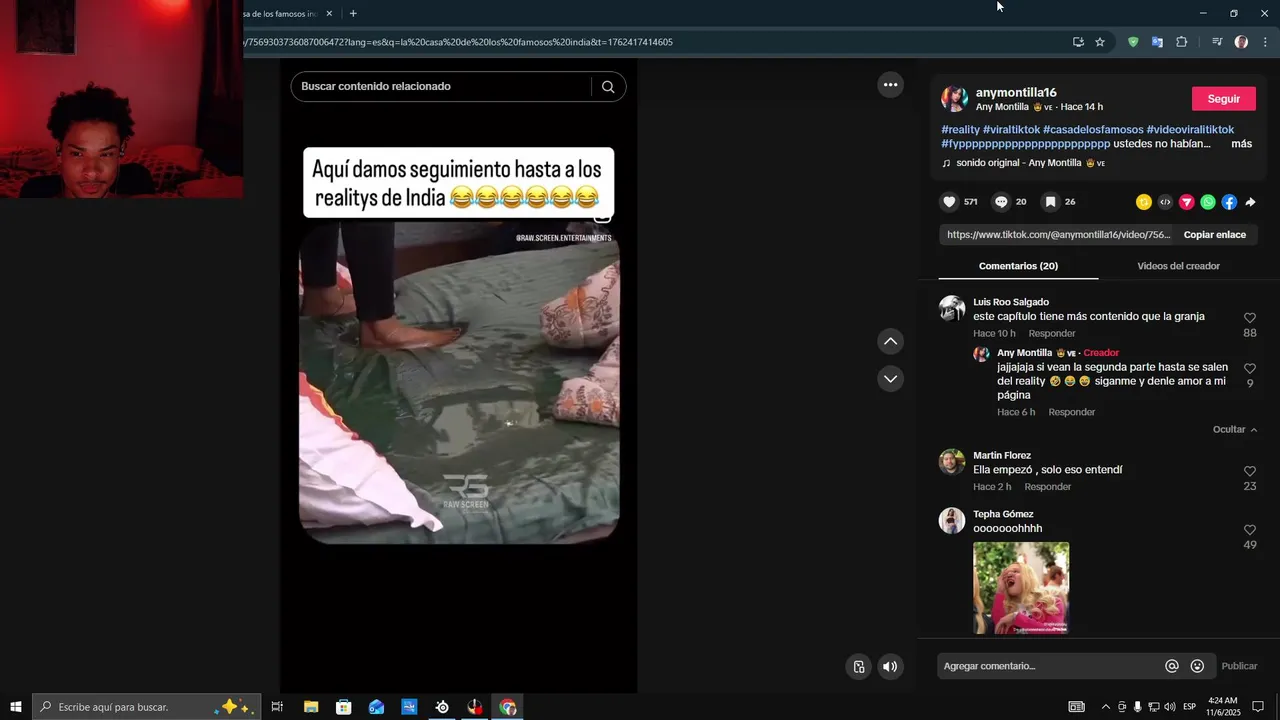This screenshot has height=720, width=1280.
Task: Go to the previous video with the up arrow
Action: point(890,342)
